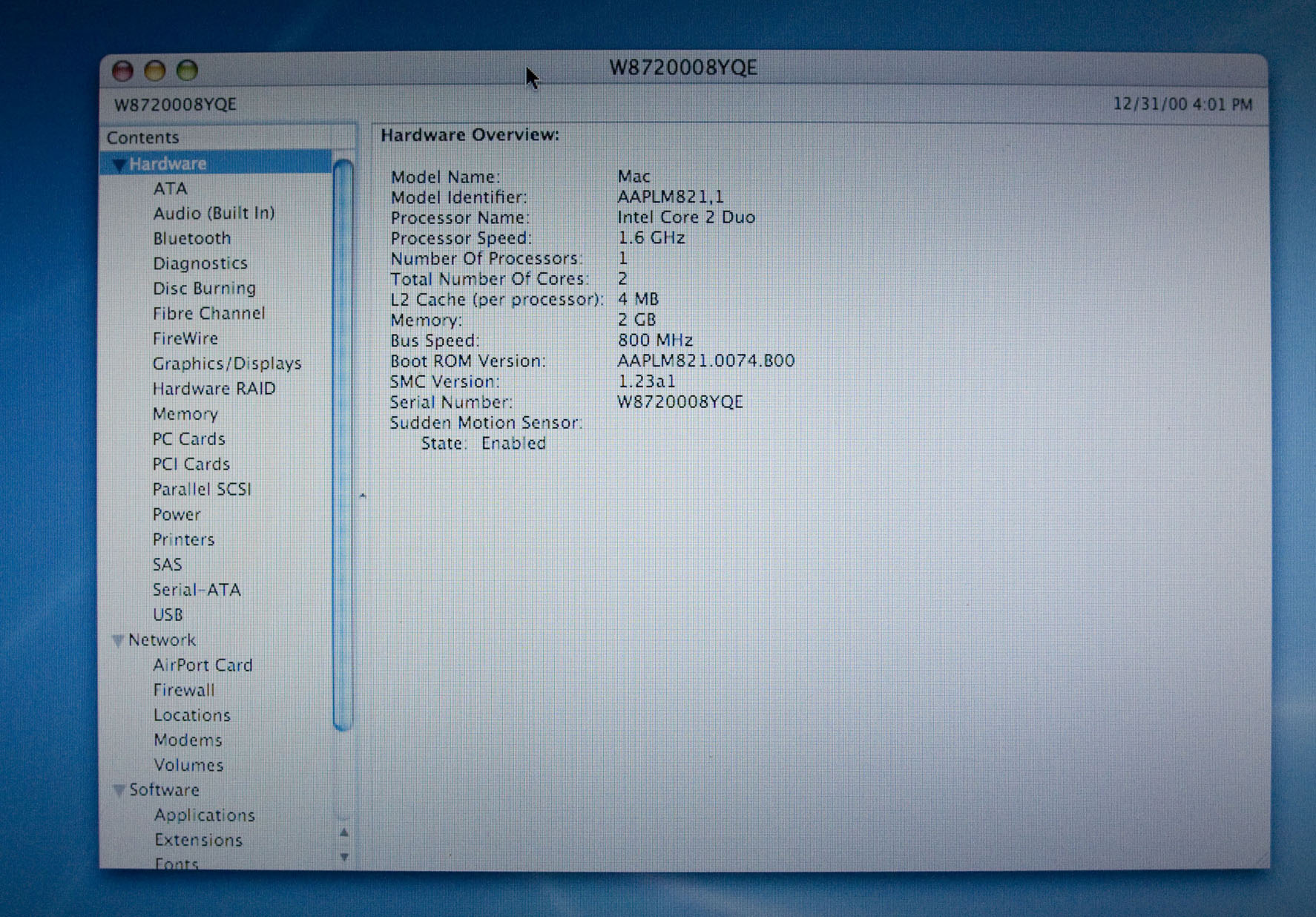Select Graphics/Displays in the sidebar

click(227, 364)
